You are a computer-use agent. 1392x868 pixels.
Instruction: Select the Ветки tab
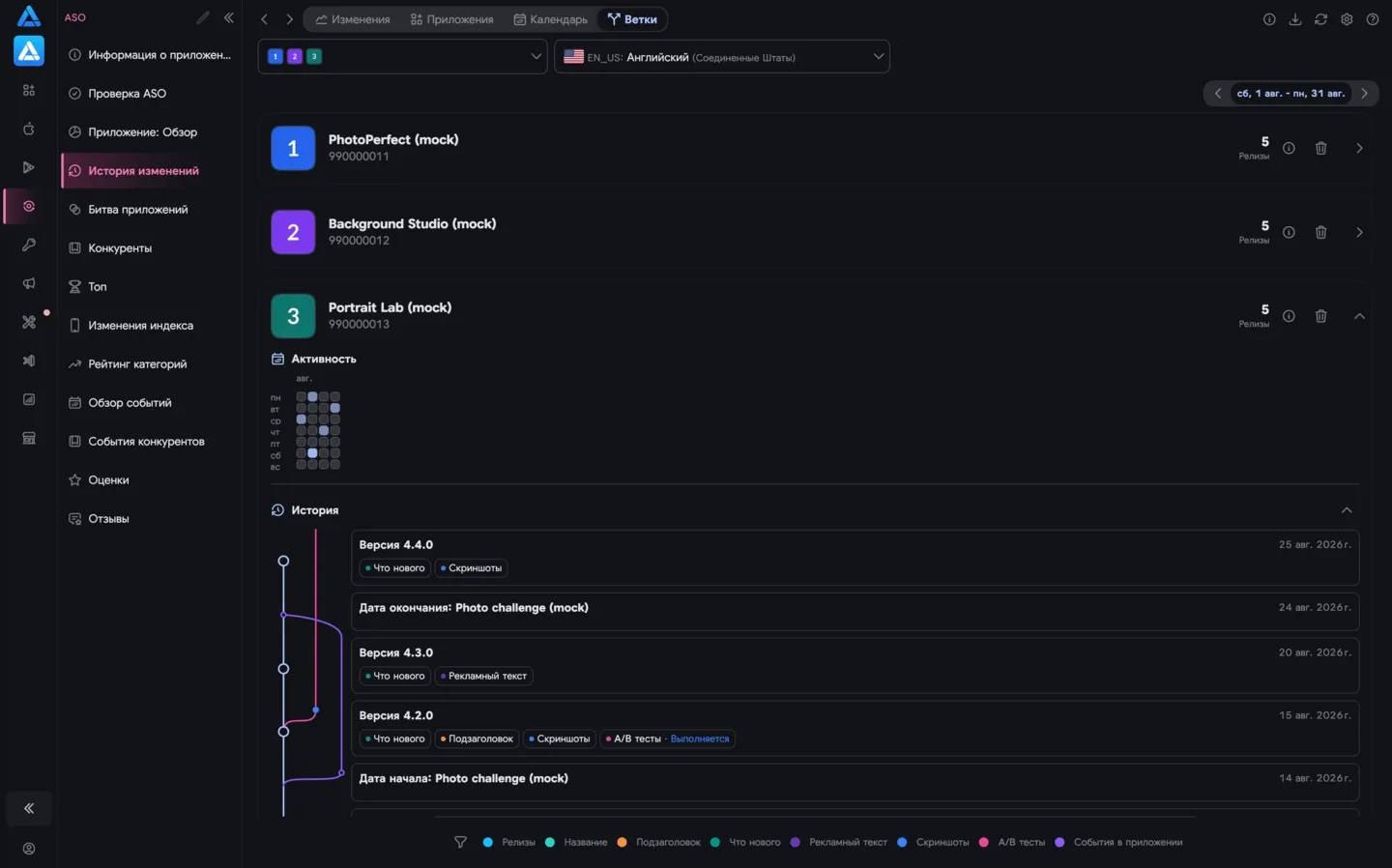pyautogui.click(x=632, y=19)
